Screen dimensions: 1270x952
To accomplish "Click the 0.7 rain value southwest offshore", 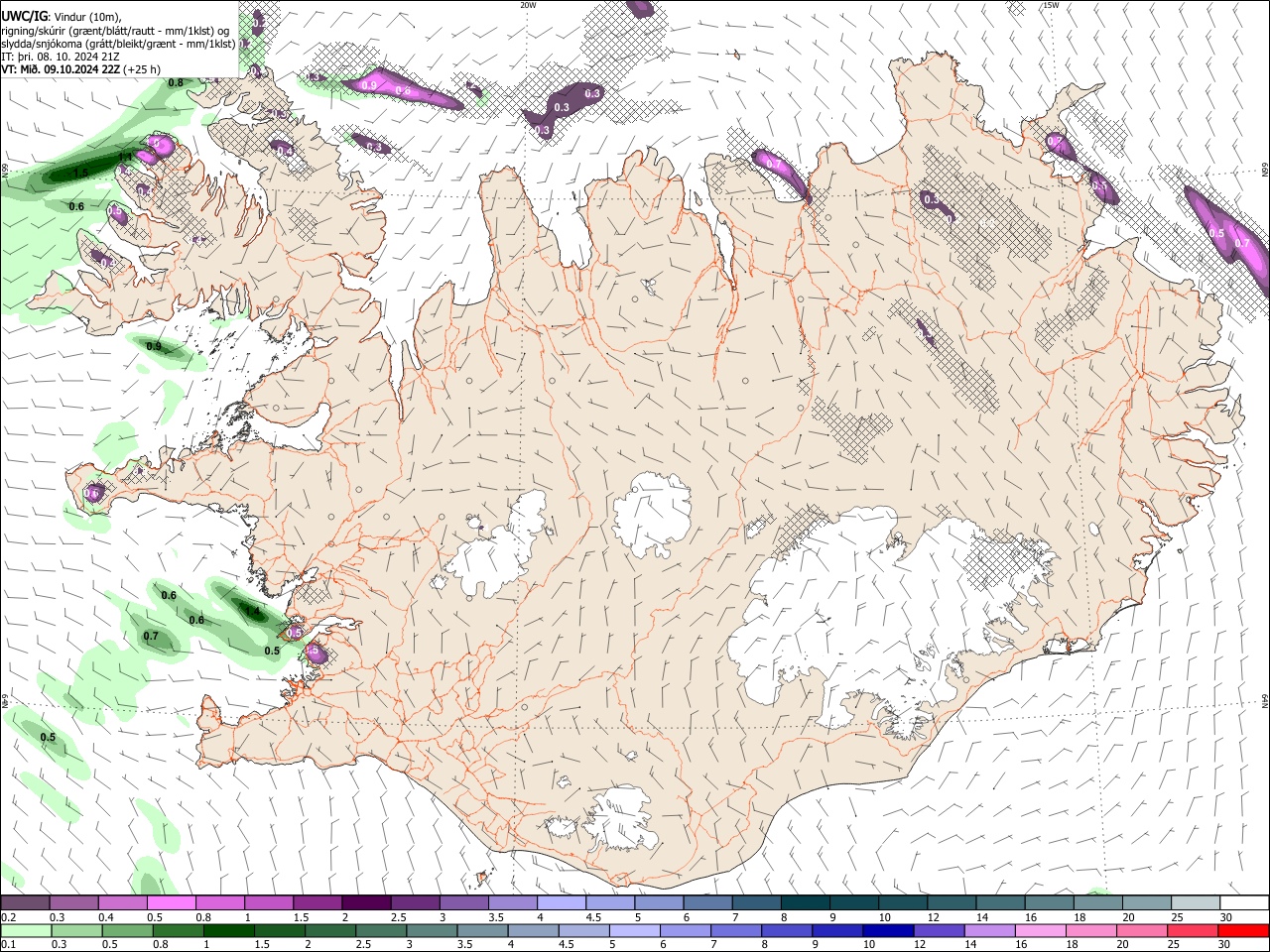I will [x=151, y=636].
